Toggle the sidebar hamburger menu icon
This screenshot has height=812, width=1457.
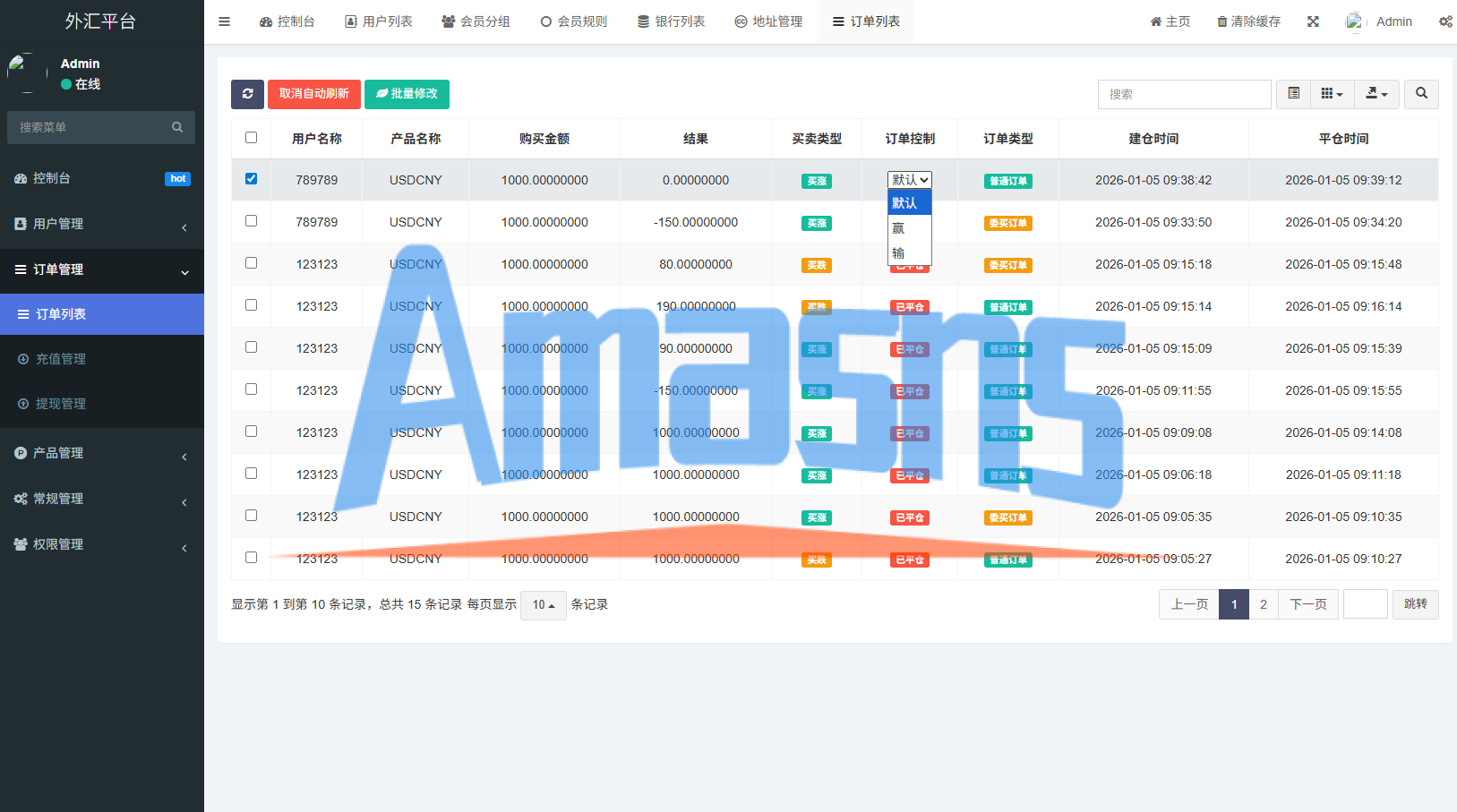pos(225,21)
